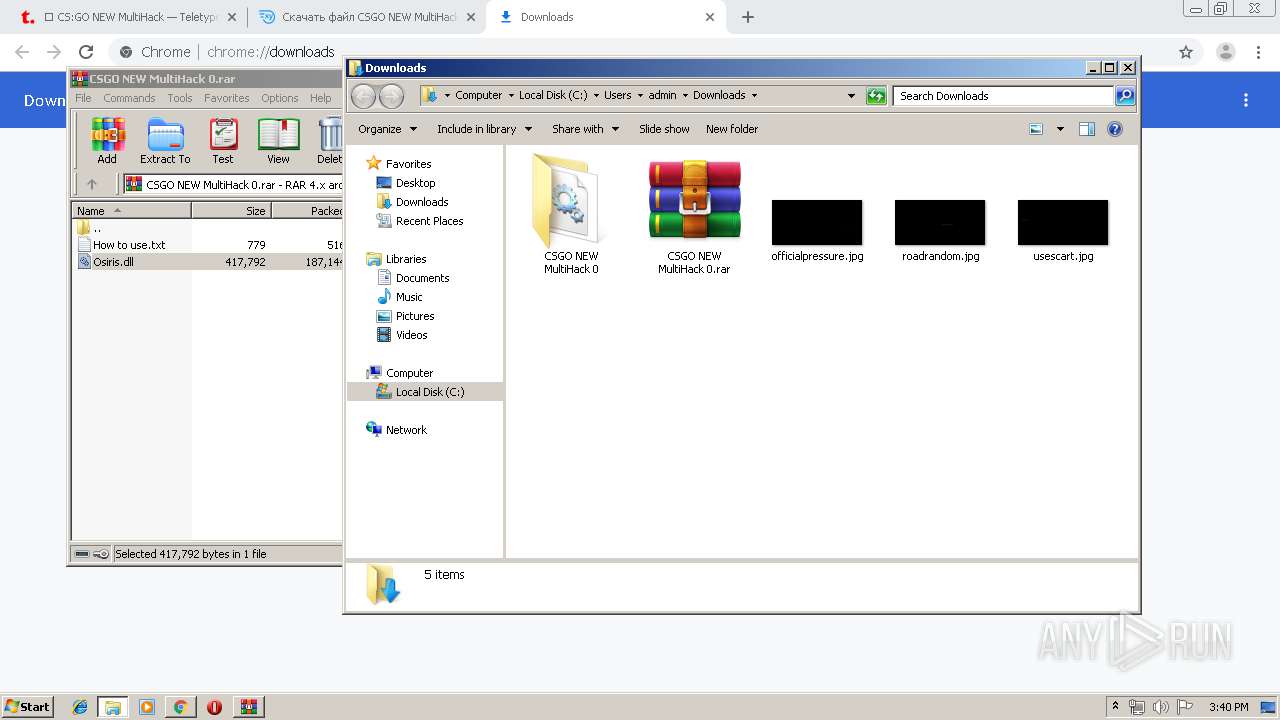The height and width of the screenshot is (720, 1280).
Task: Open Desktop under Favorites
Action: (x=415, y=183)
